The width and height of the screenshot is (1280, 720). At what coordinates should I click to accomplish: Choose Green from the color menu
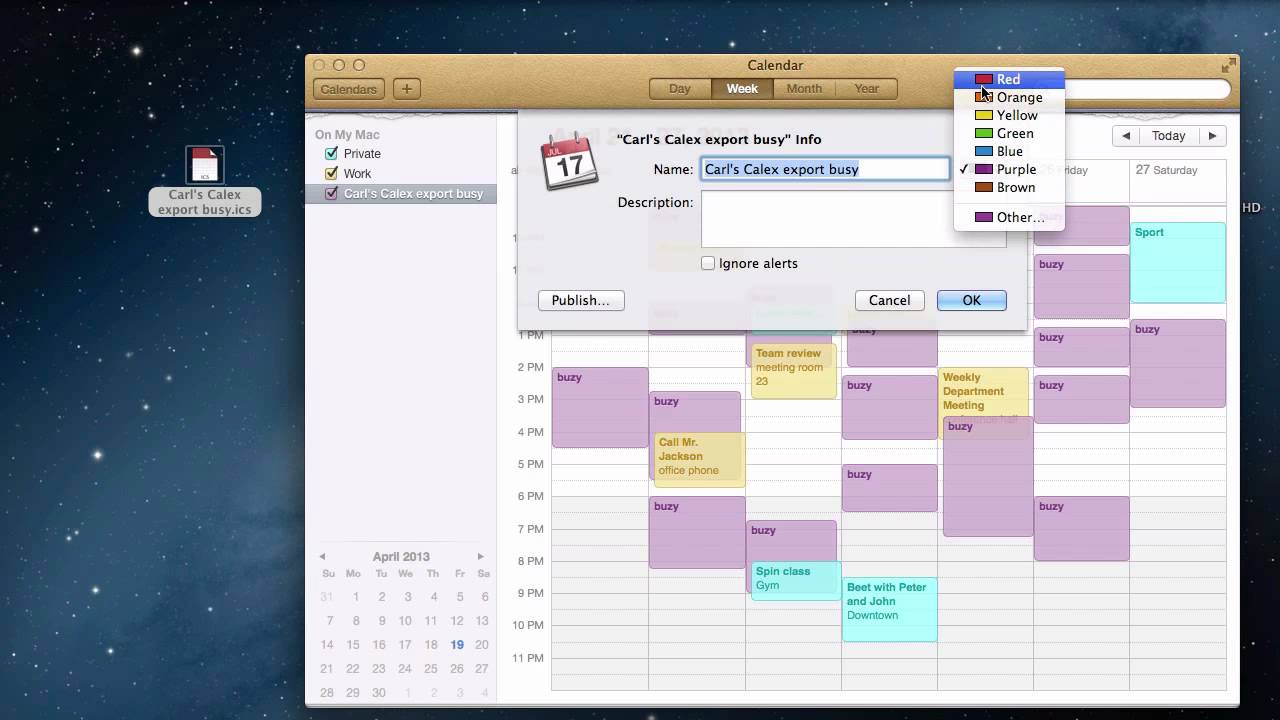click(x=1009, y=133)
